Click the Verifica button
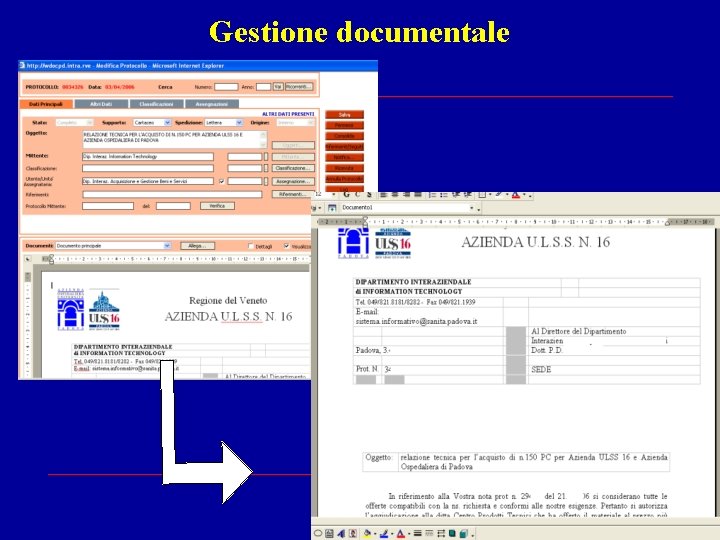 tap(217, 206)
